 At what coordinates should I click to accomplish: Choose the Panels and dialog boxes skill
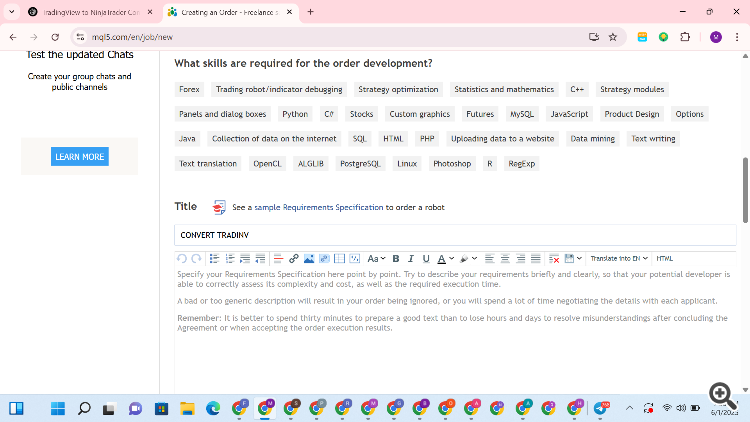(x=222, y=114)
